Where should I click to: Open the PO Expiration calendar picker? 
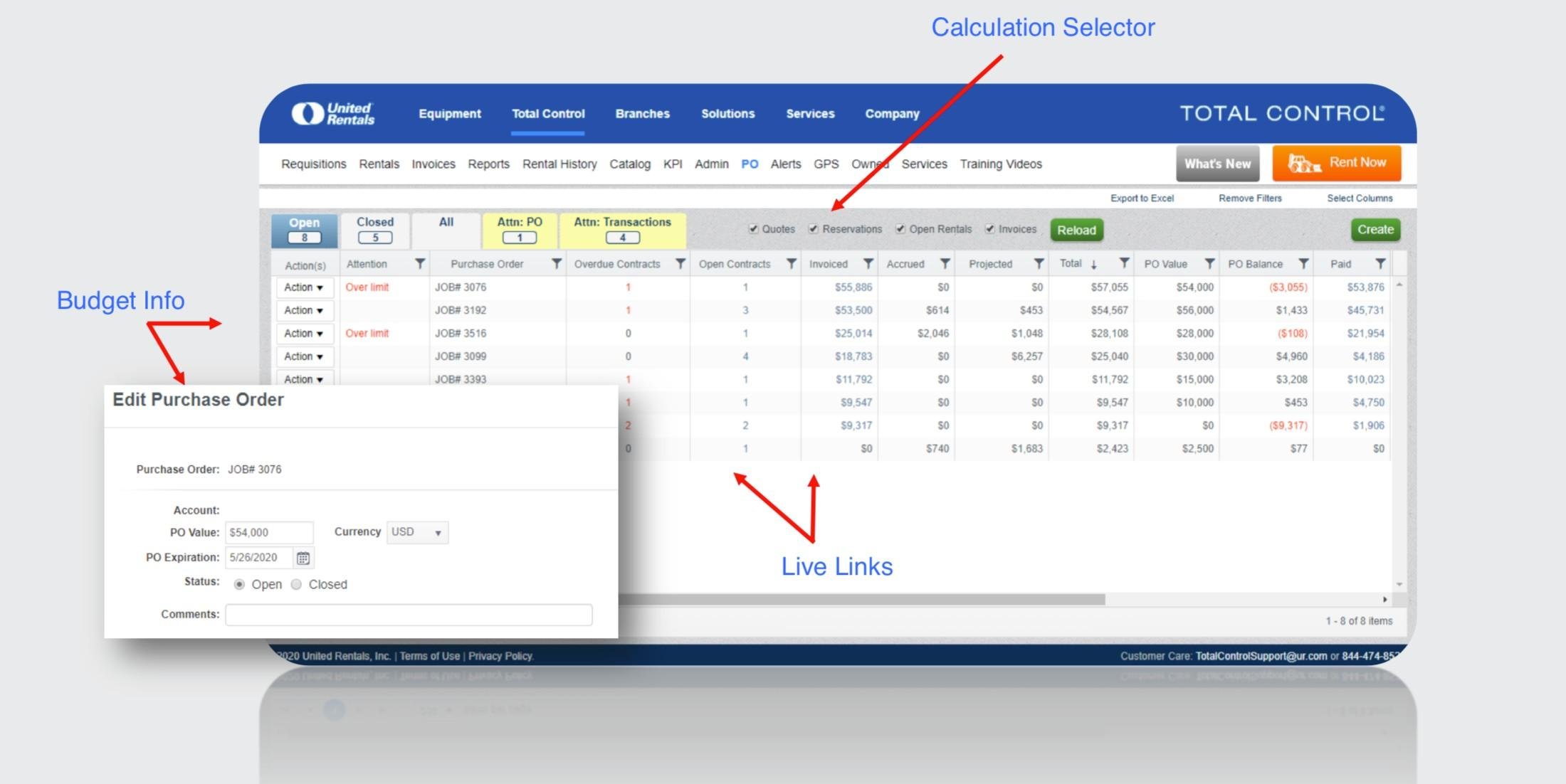point(303,558)
